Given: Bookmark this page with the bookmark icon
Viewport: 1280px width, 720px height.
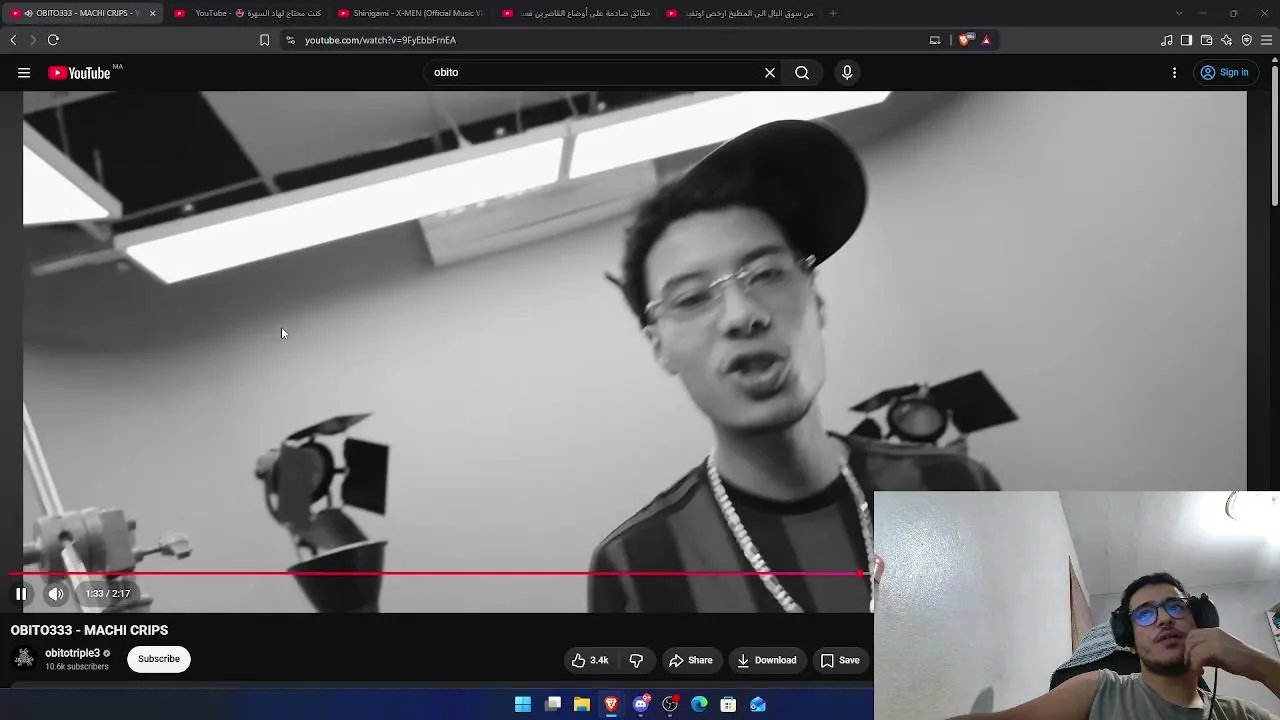Looking at the screenshot, I should (264, 40).
